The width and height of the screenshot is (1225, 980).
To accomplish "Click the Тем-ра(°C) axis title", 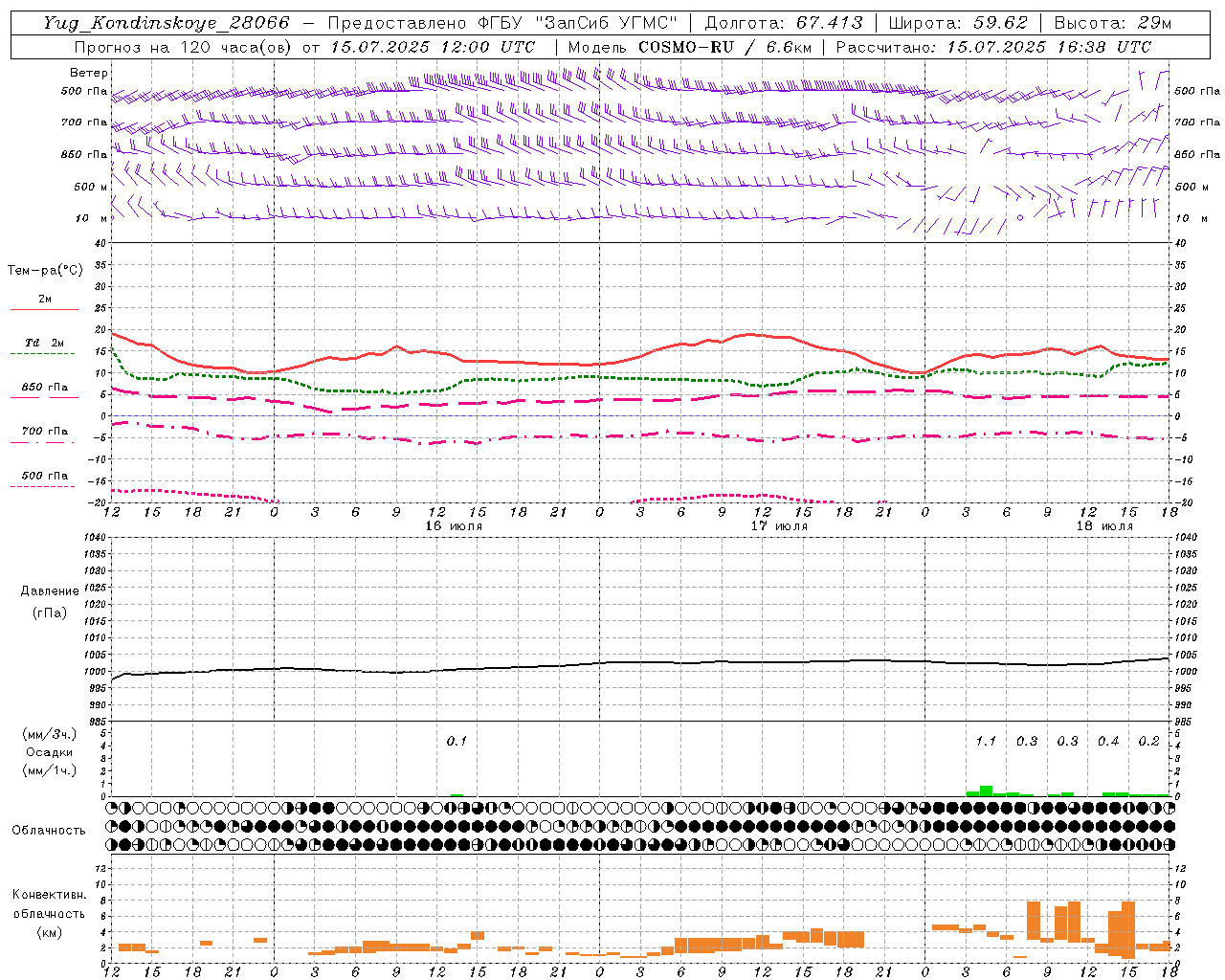I will [x=45, y=271].
